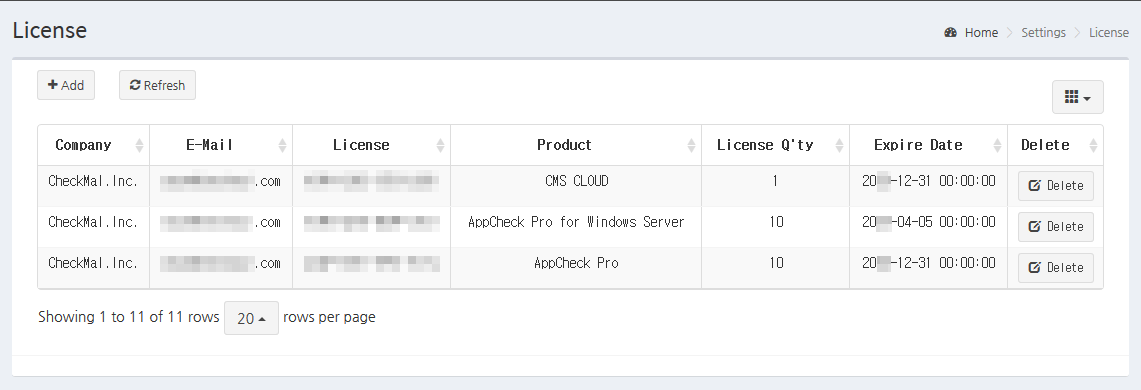Go to Home breadcrumb link
The width and height of the screenshot is (1141, 390).
pos(981,33)
